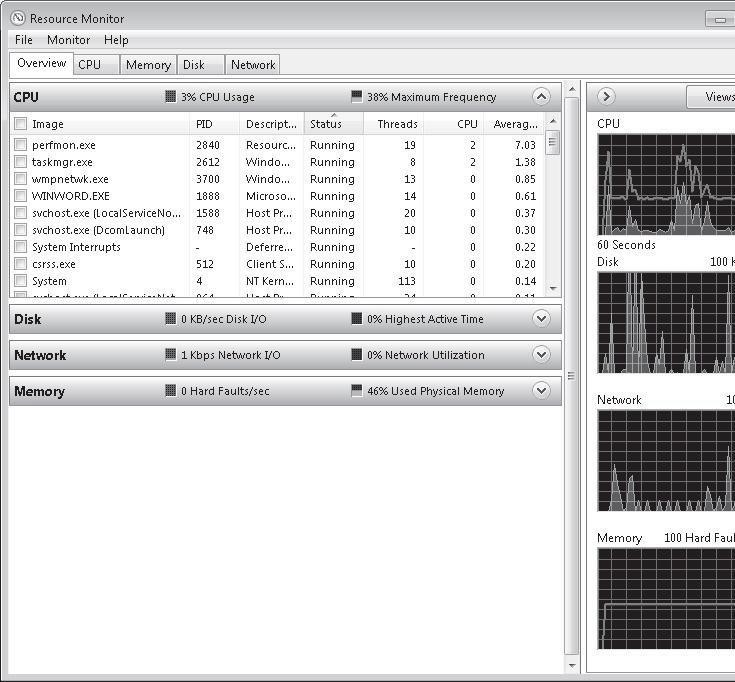Screen dimensions: 735x682
Task: Select the taskmgr.exe process row
Action: coord(62,162)
